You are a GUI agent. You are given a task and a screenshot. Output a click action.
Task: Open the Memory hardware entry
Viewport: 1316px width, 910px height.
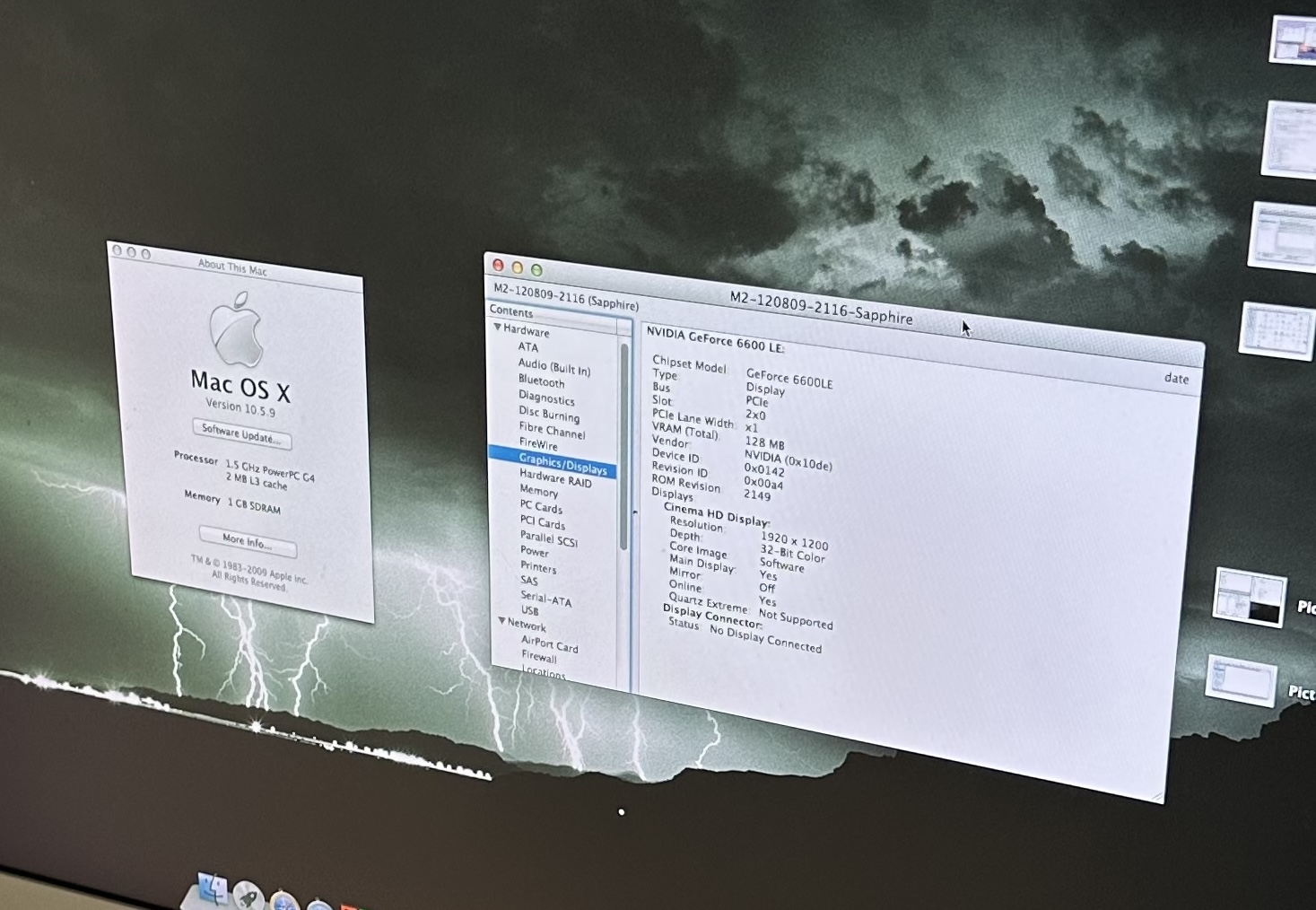click(538, 491)
